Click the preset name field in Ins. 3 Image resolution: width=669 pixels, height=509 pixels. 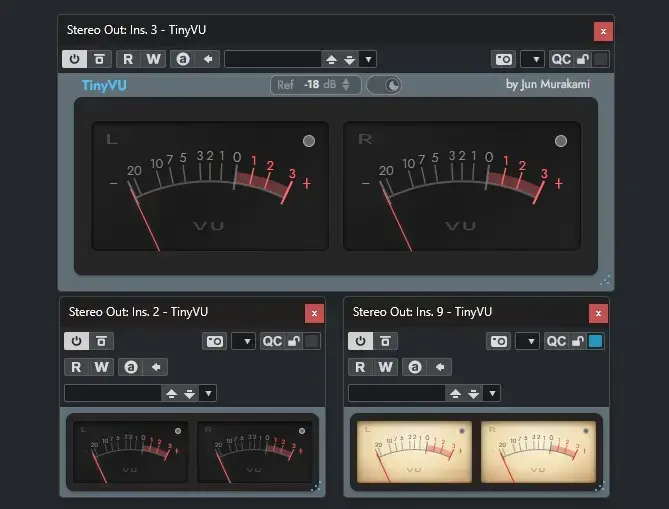[x=272, y=59]
